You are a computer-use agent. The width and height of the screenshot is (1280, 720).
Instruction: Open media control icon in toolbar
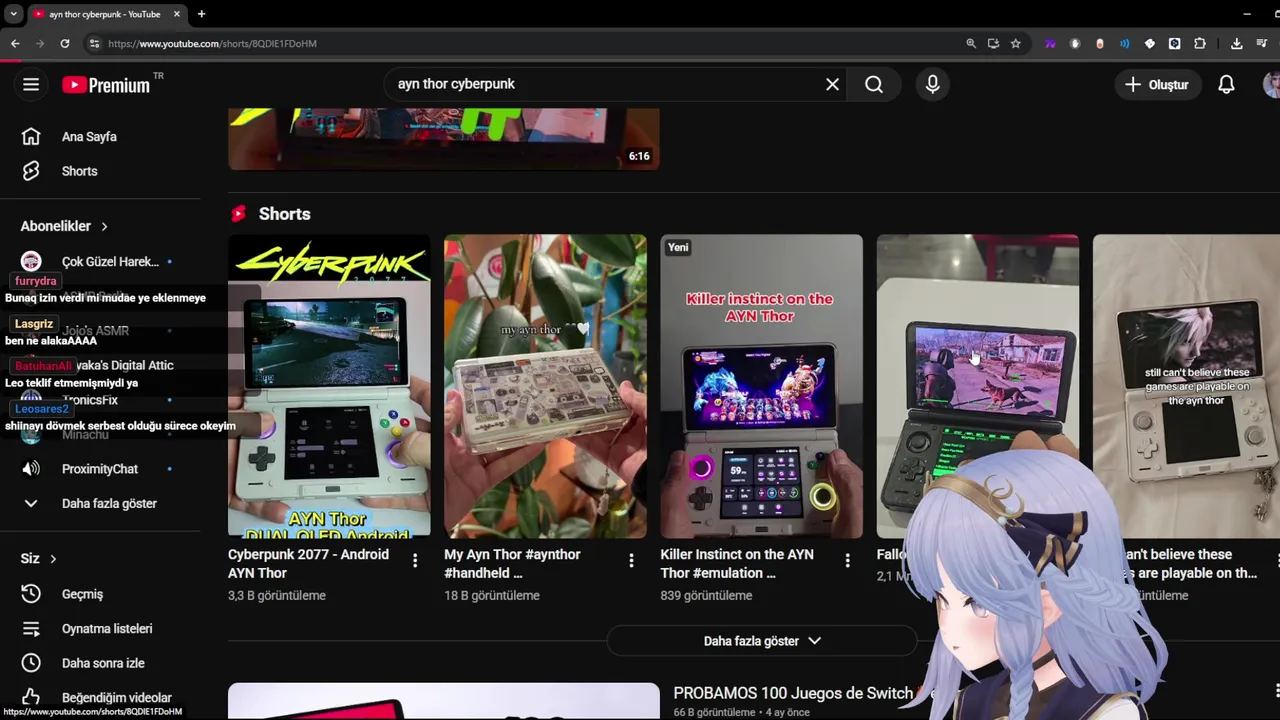(x=1262, y=44)
